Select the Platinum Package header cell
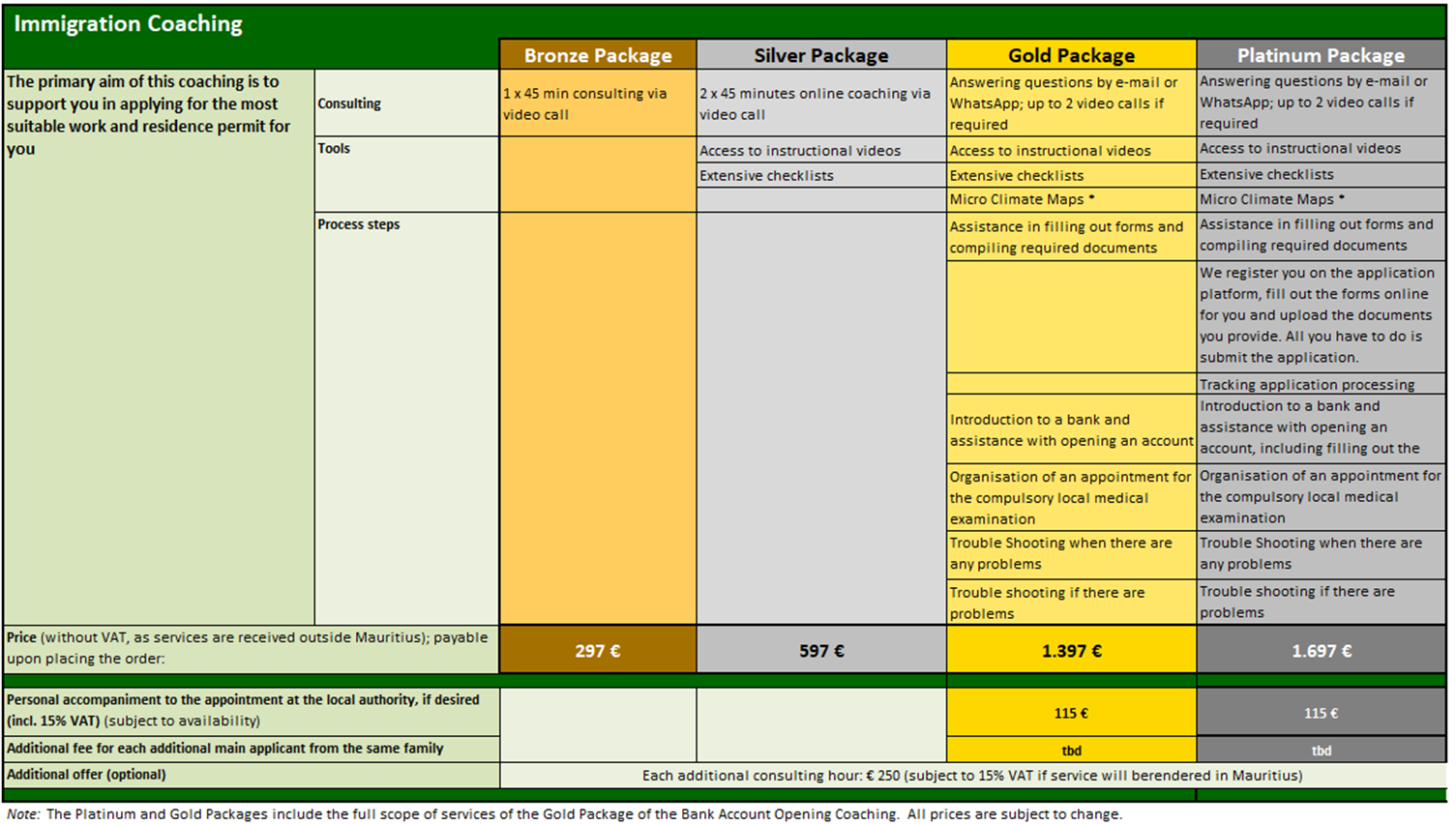1456x825 pixels. (1321, 55)
